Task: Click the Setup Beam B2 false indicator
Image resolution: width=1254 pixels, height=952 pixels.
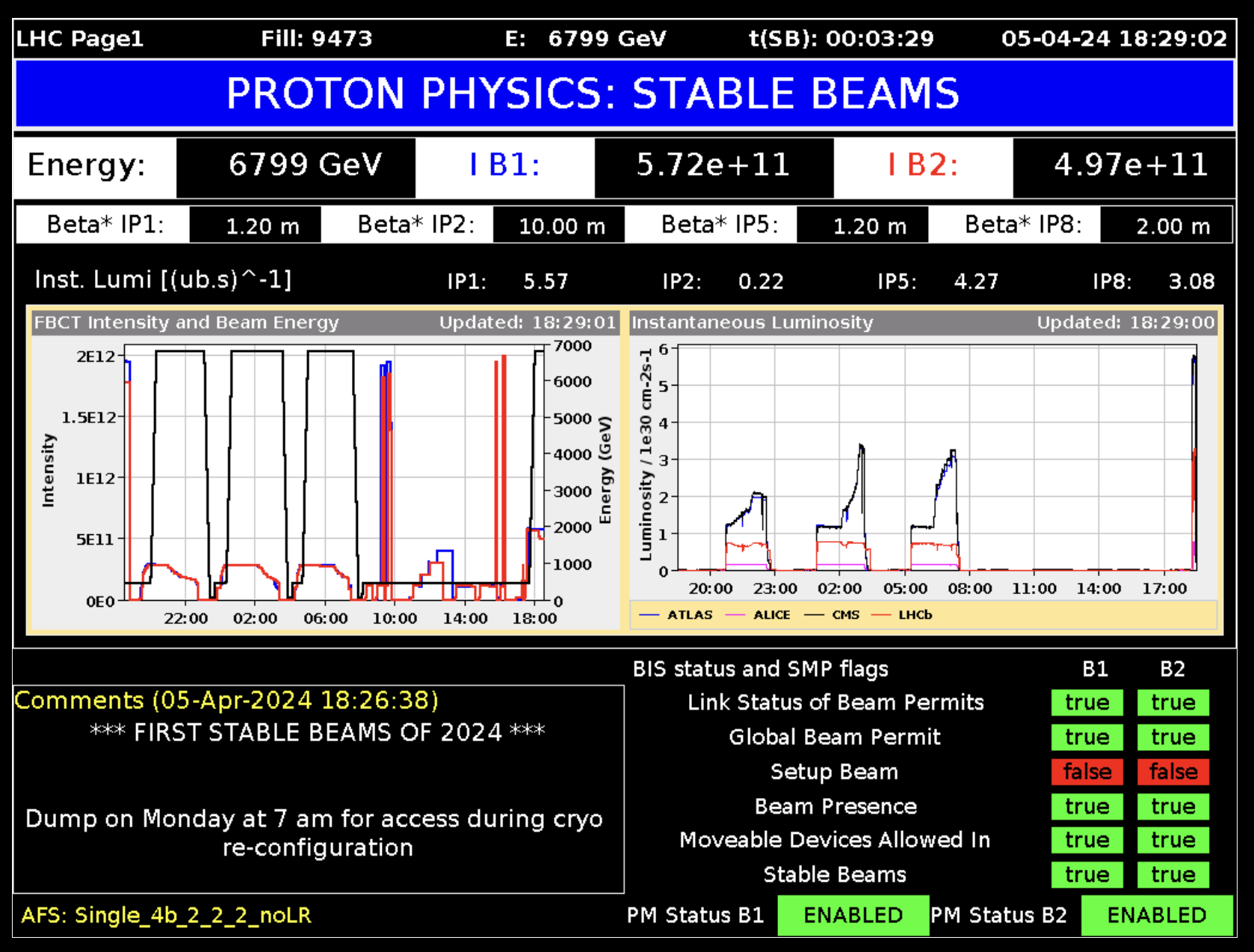Action: (x=1173, y=772)
